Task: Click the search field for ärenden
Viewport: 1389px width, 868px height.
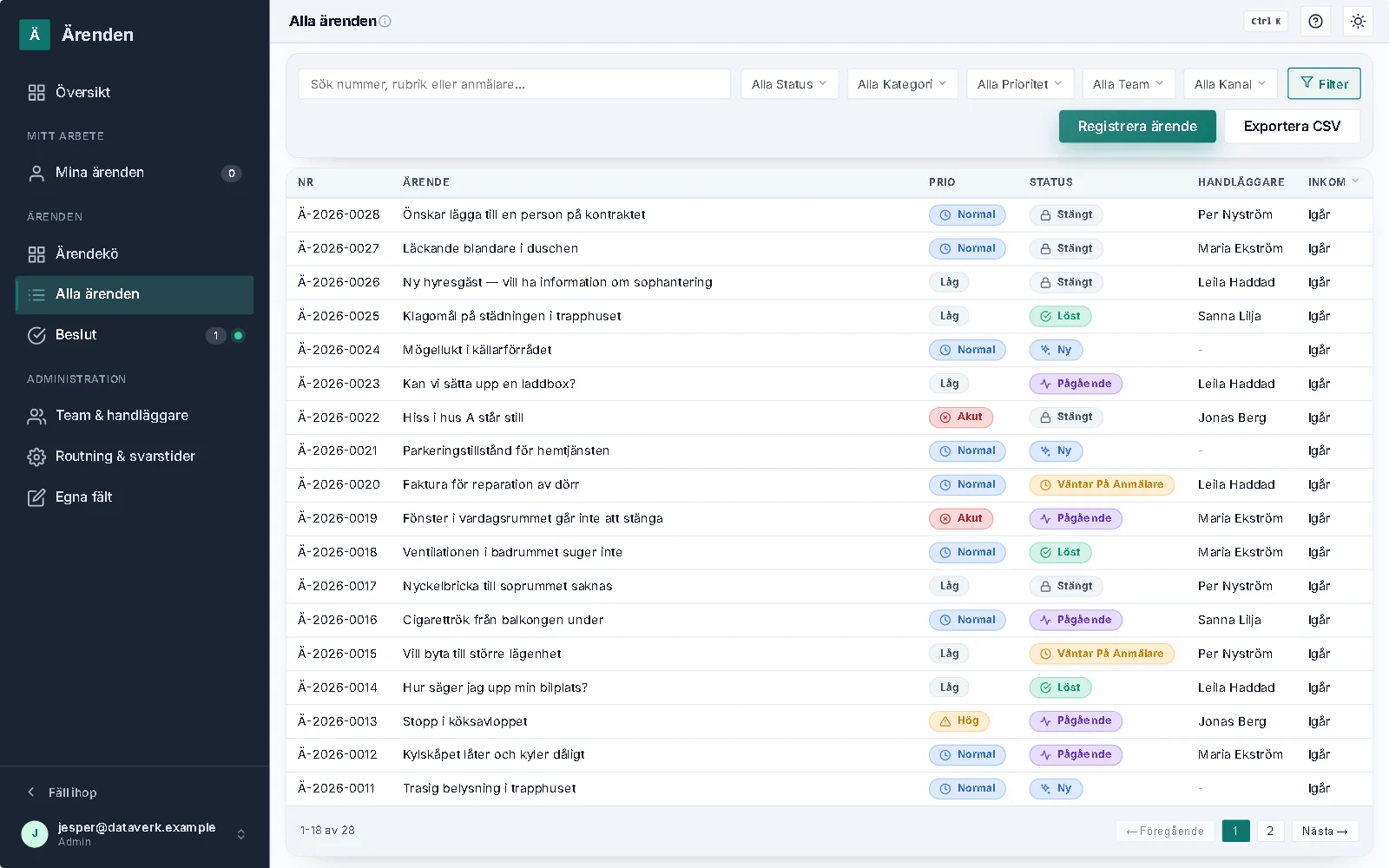Action: [514, 84]
